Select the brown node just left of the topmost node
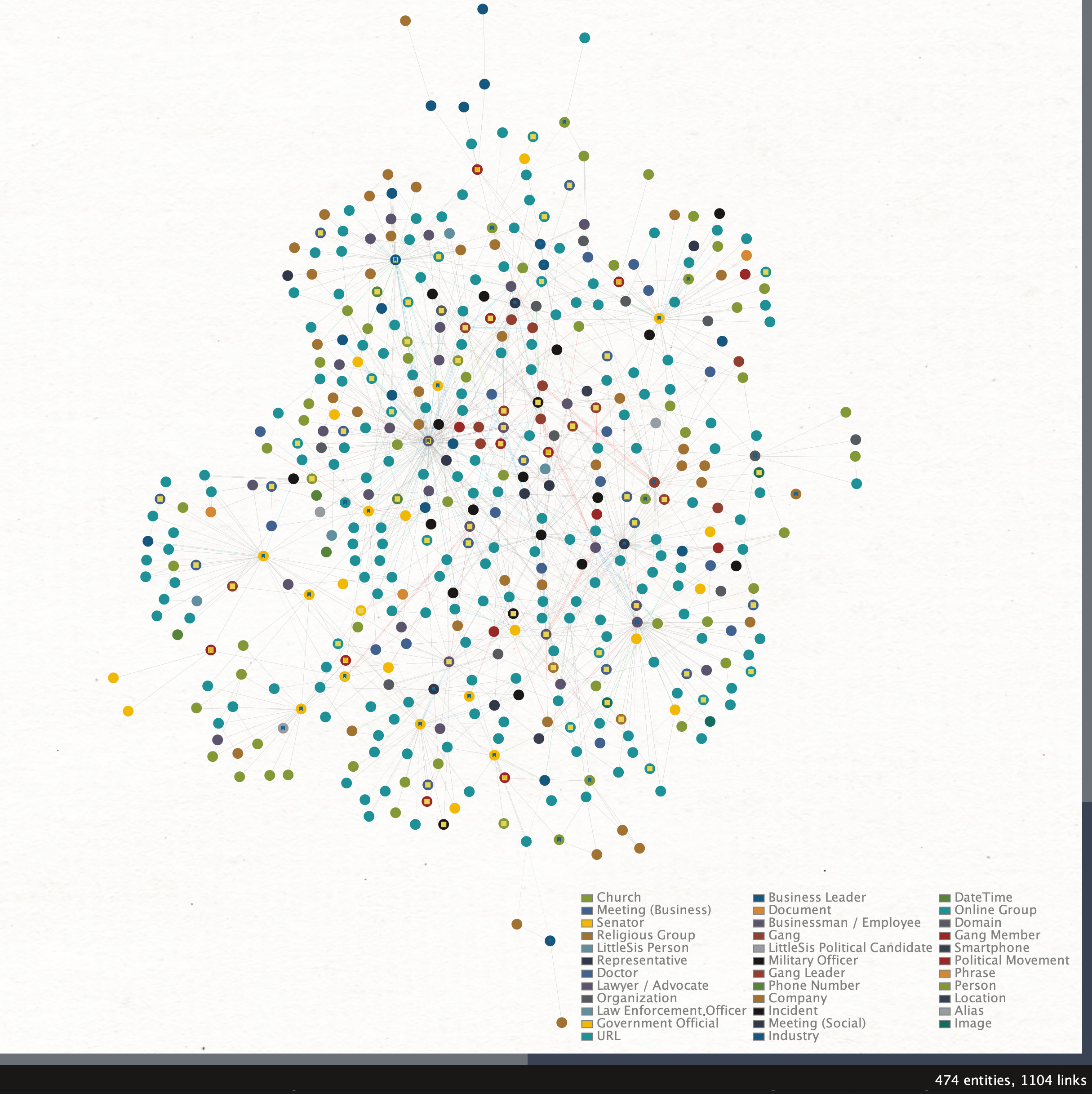 [405, 21]
